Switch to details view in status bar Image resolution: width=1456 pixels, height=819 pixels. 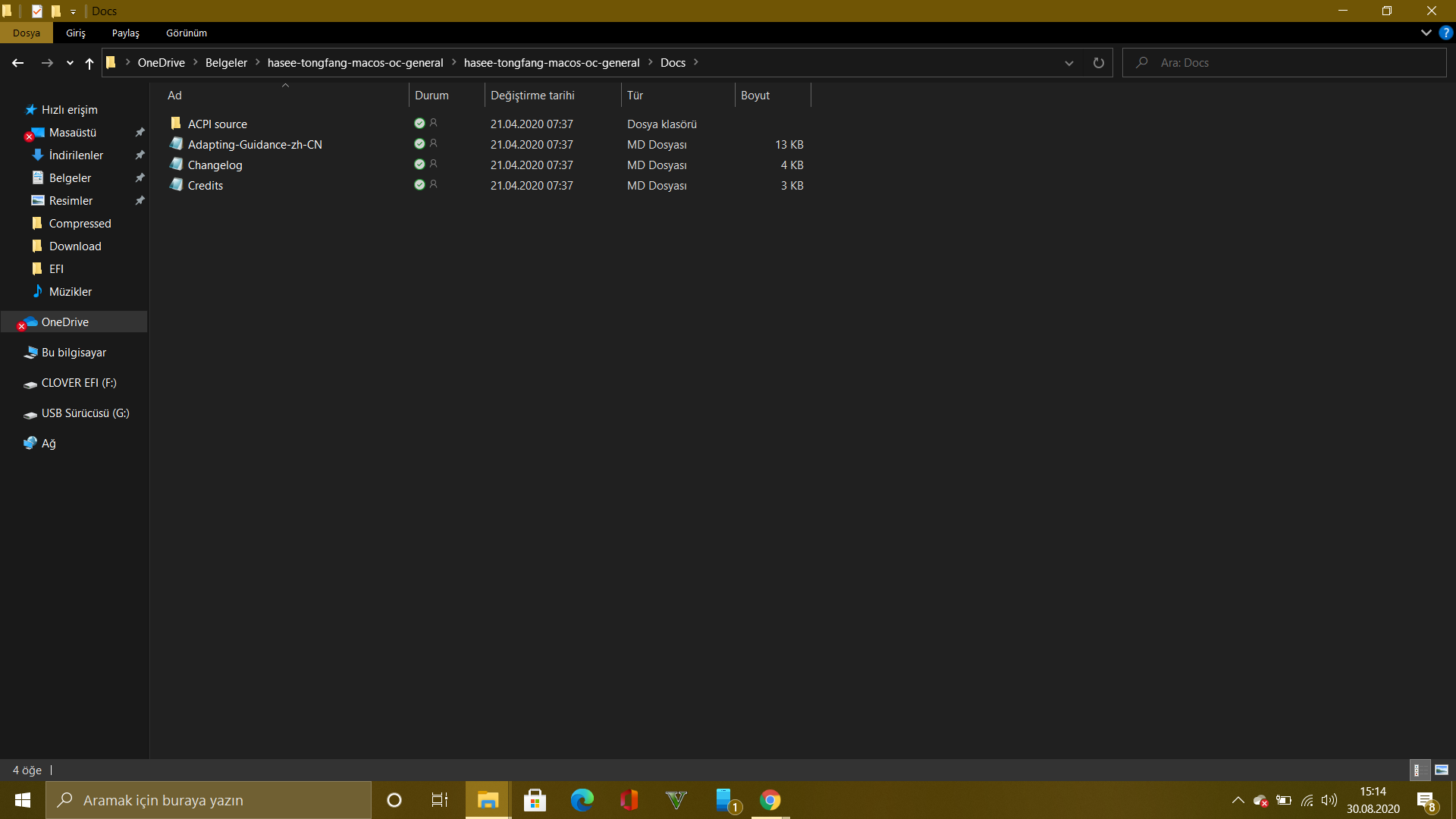coord(1418,770)
